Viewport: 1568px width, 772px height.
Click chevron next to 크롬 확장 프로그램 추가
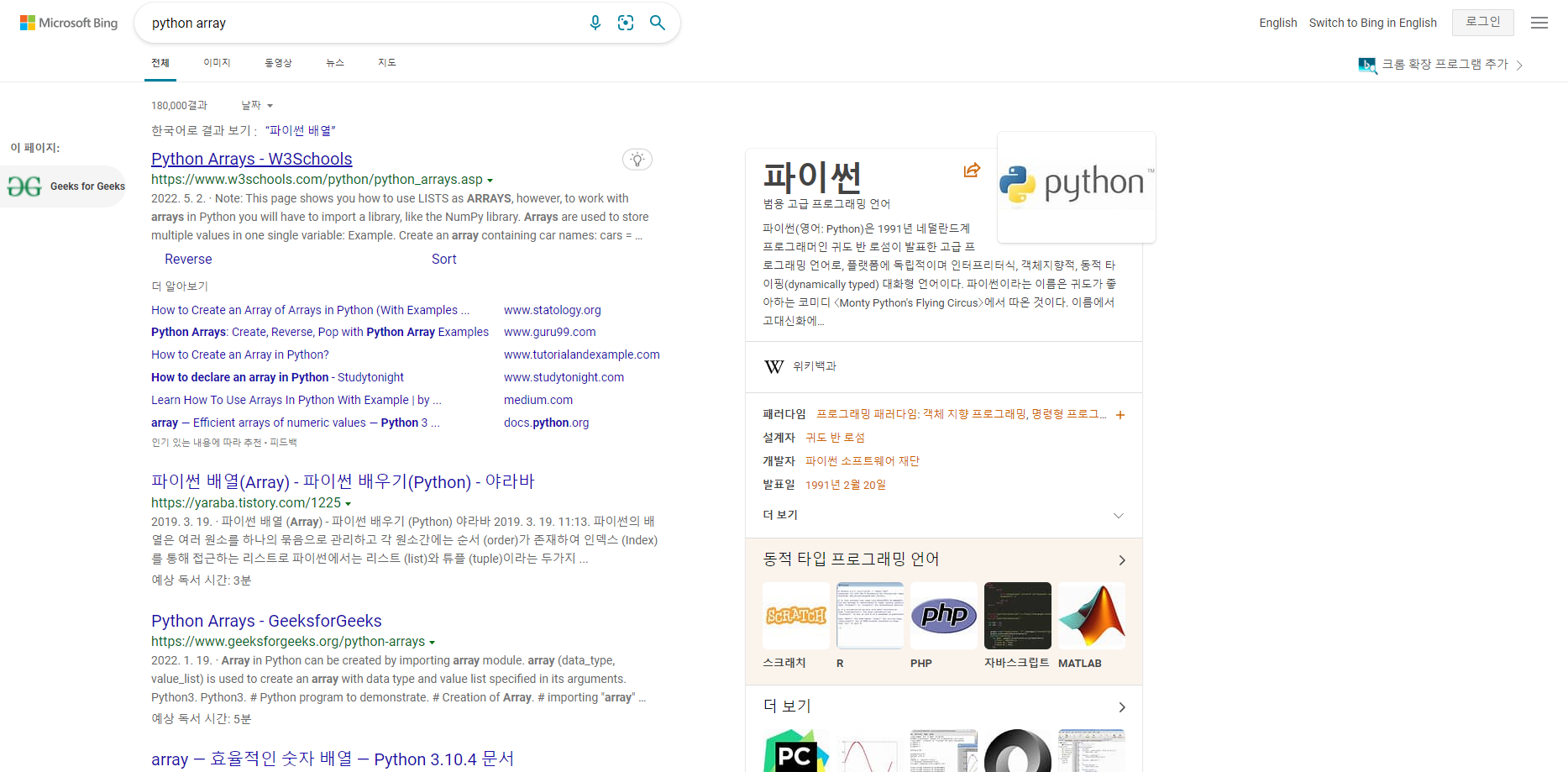1519,66
